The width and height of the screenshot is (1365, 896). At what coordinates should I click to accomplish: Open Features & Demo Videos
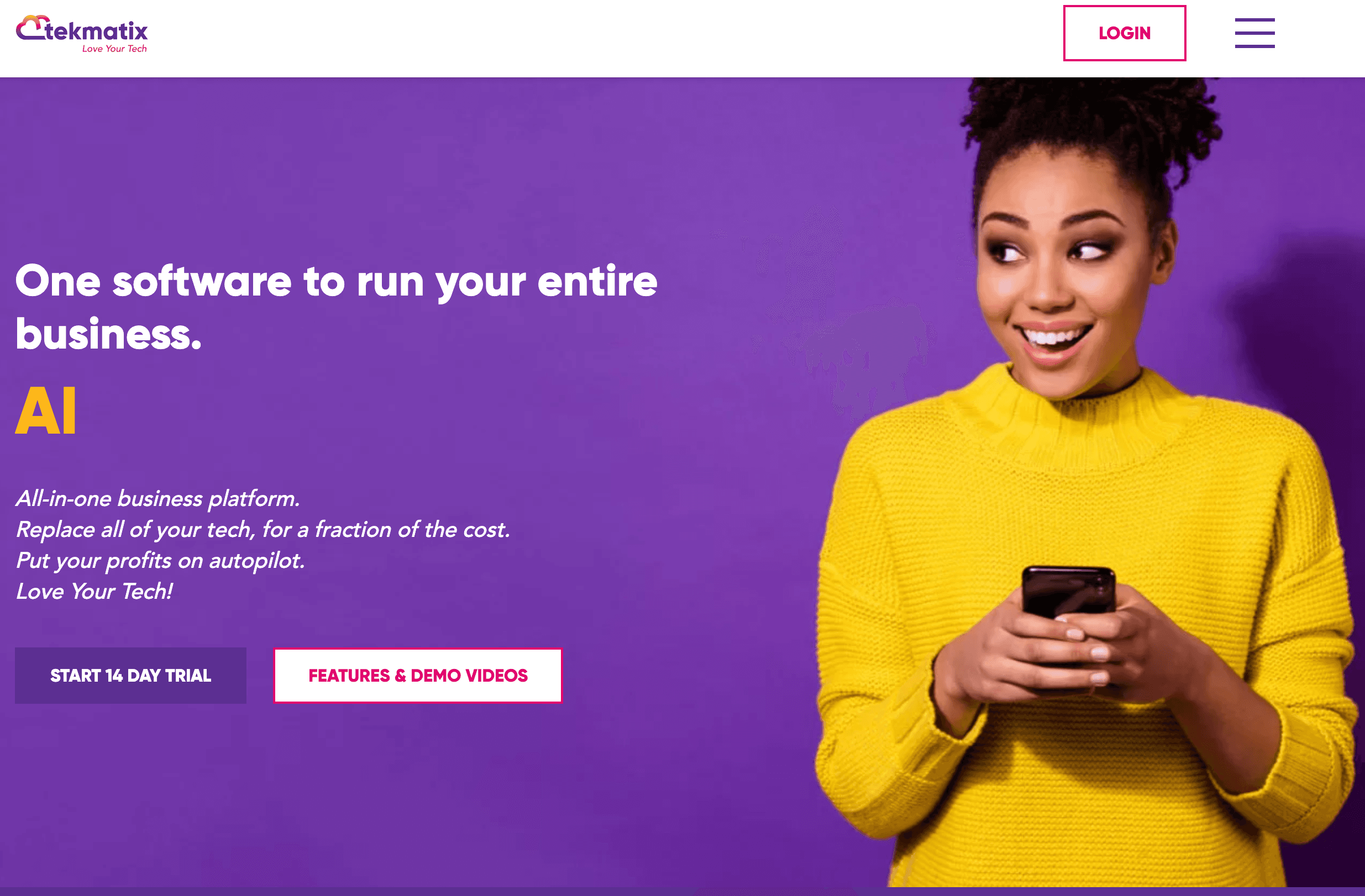click(418, 675)
